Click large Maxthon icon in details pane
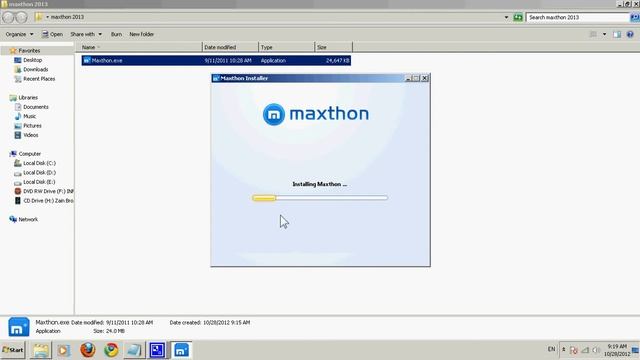This screenshot has width=640, height=360. (x=18, y=327)
